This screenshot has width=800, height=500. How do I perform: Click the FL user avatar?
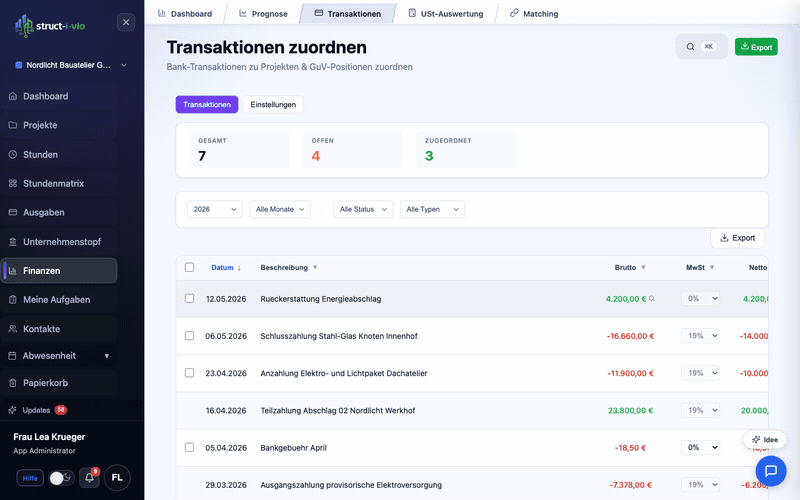pyautogui.click(x=117, y=478)
